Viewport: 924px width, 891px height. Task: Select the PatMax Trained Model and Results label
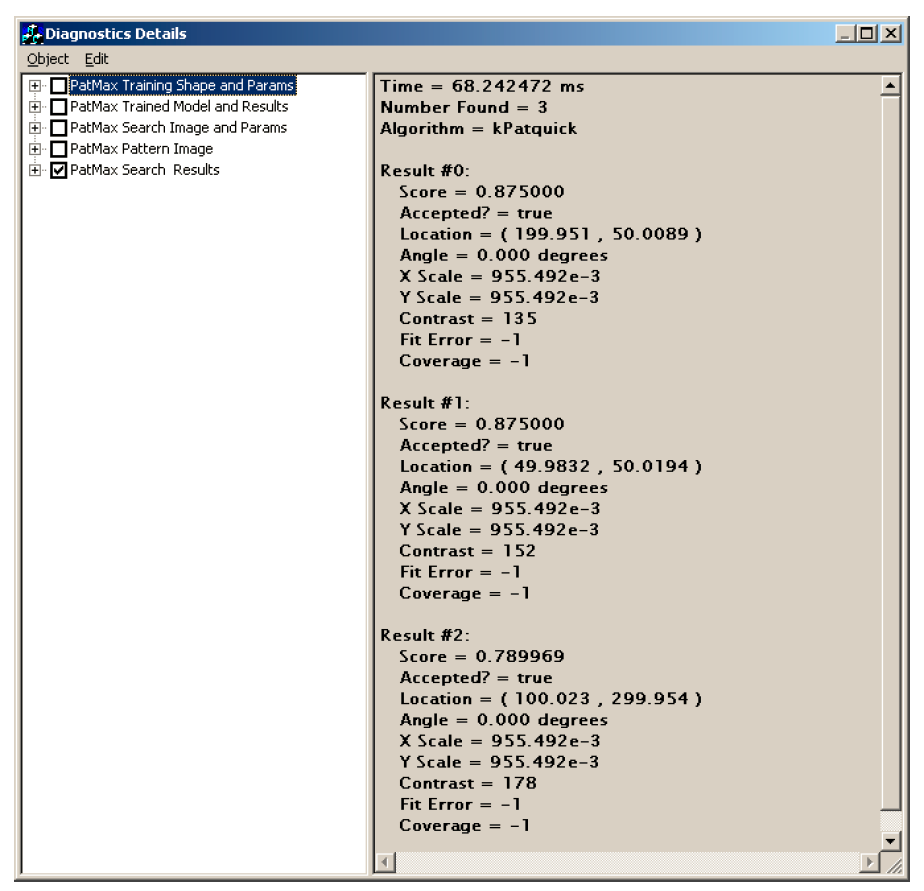179,107
